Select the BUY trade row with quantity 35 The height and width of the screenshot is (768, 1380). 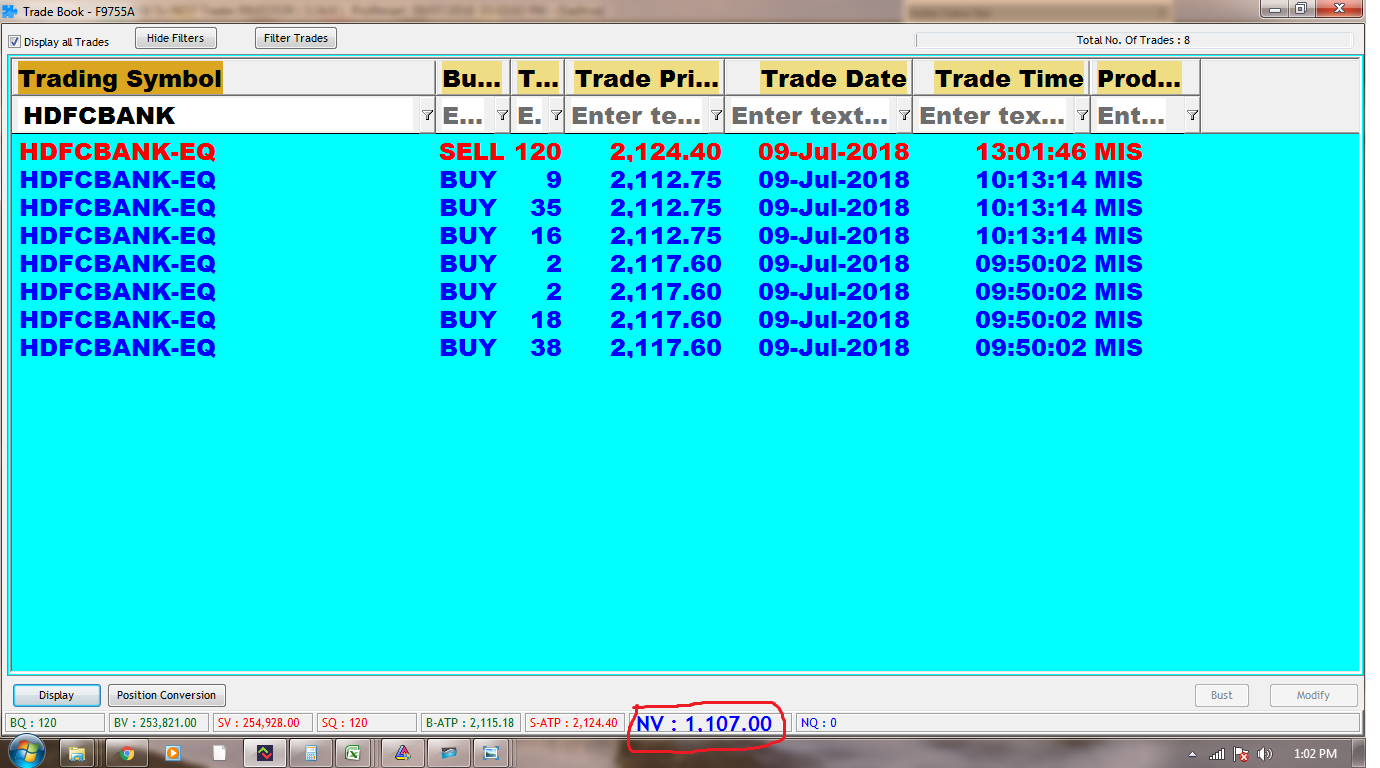pyautogui.click(x=685, y=208)
